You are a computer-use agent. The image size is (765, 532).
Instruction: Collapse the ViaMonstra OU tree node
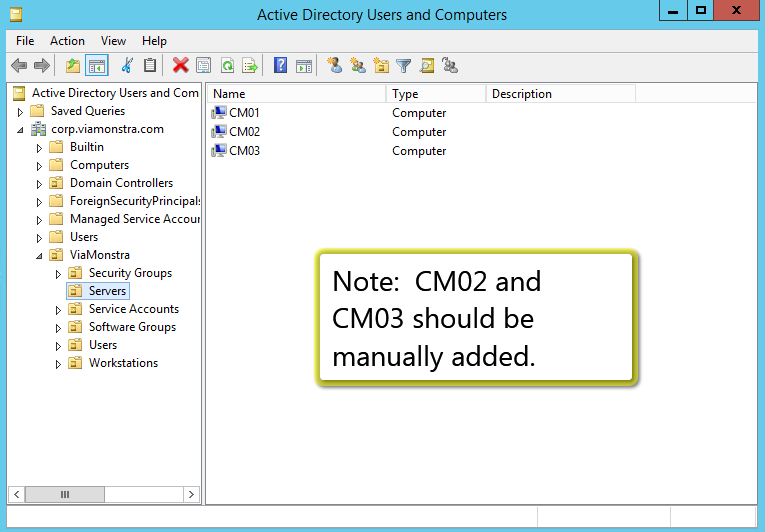click(x=39, y=256)
